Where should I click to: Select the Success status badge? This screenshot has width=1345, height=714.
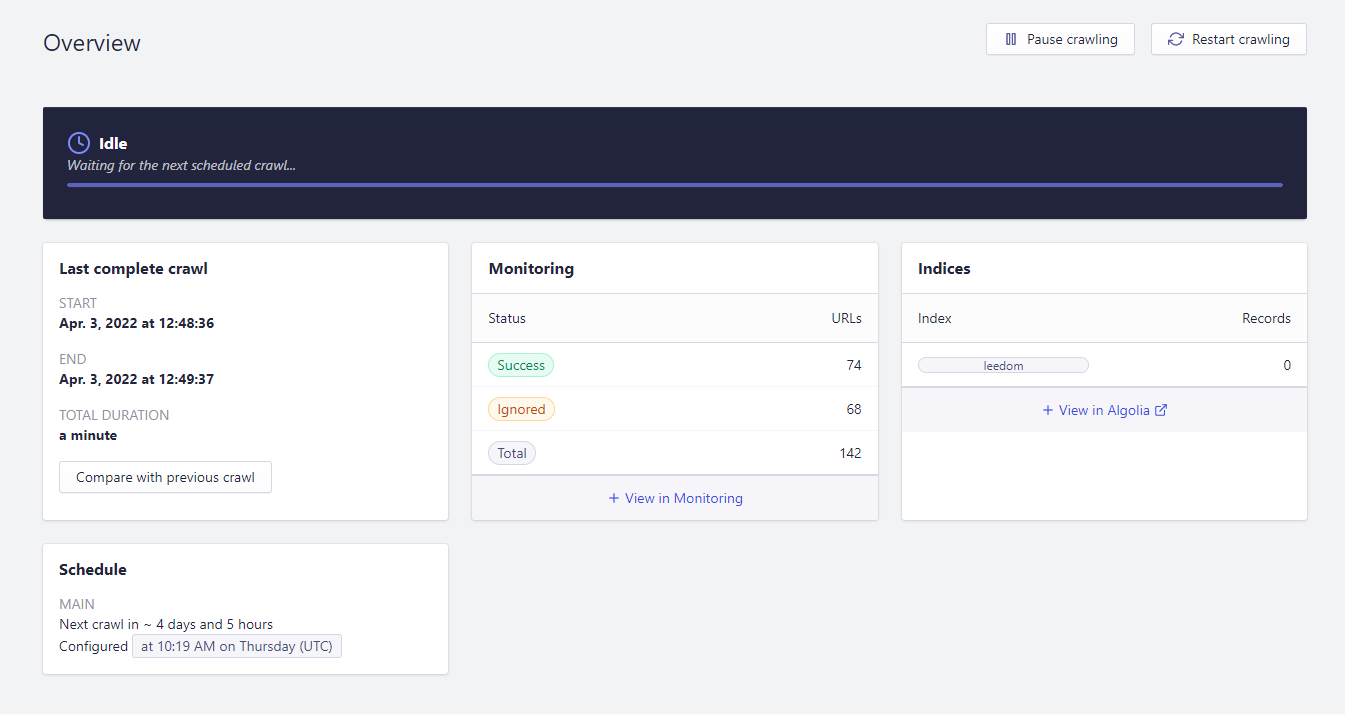coord(520,364)
